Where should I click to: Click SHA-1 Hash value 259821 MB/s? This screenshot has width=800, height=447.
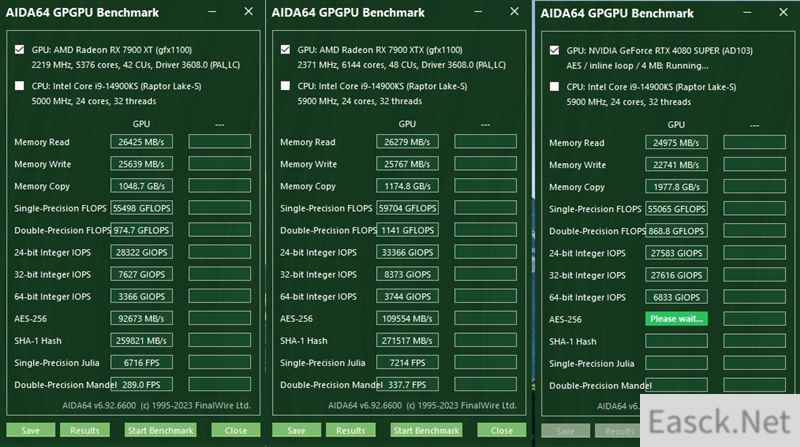pyautogui.click(x=141, y=340)
